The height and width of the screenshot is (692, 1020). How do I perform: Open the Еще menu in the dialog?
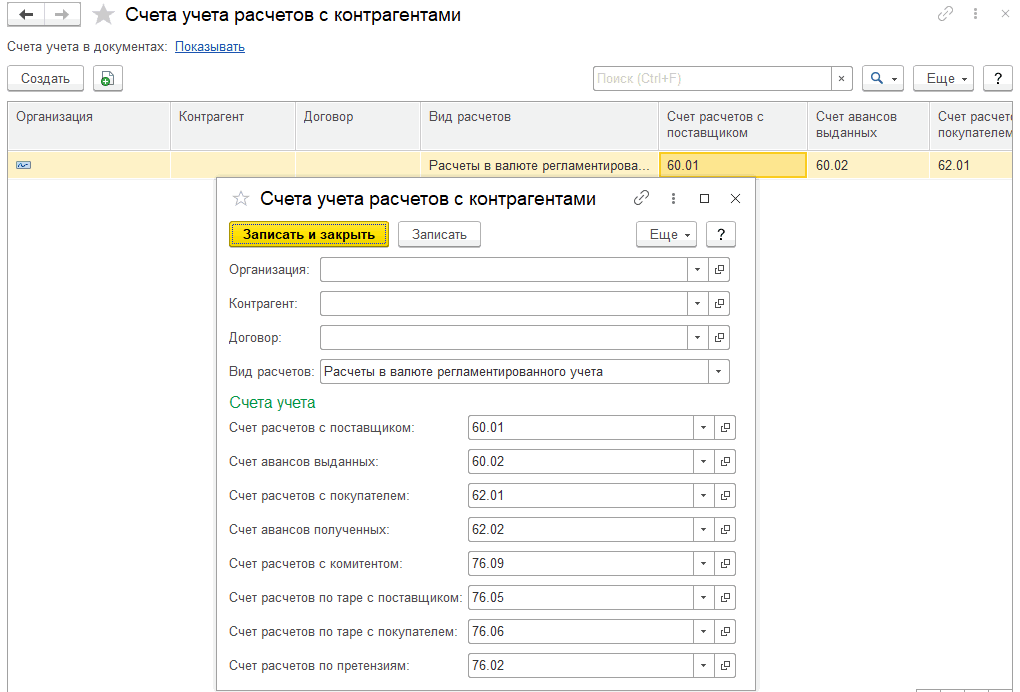(667, 235)
